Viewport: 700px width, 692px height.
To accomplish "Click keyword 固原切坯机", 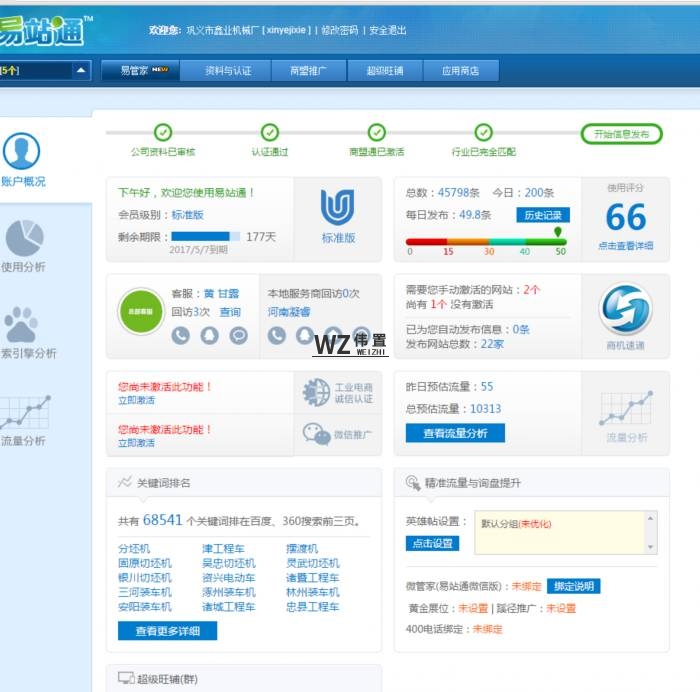I will coord(145,563).
